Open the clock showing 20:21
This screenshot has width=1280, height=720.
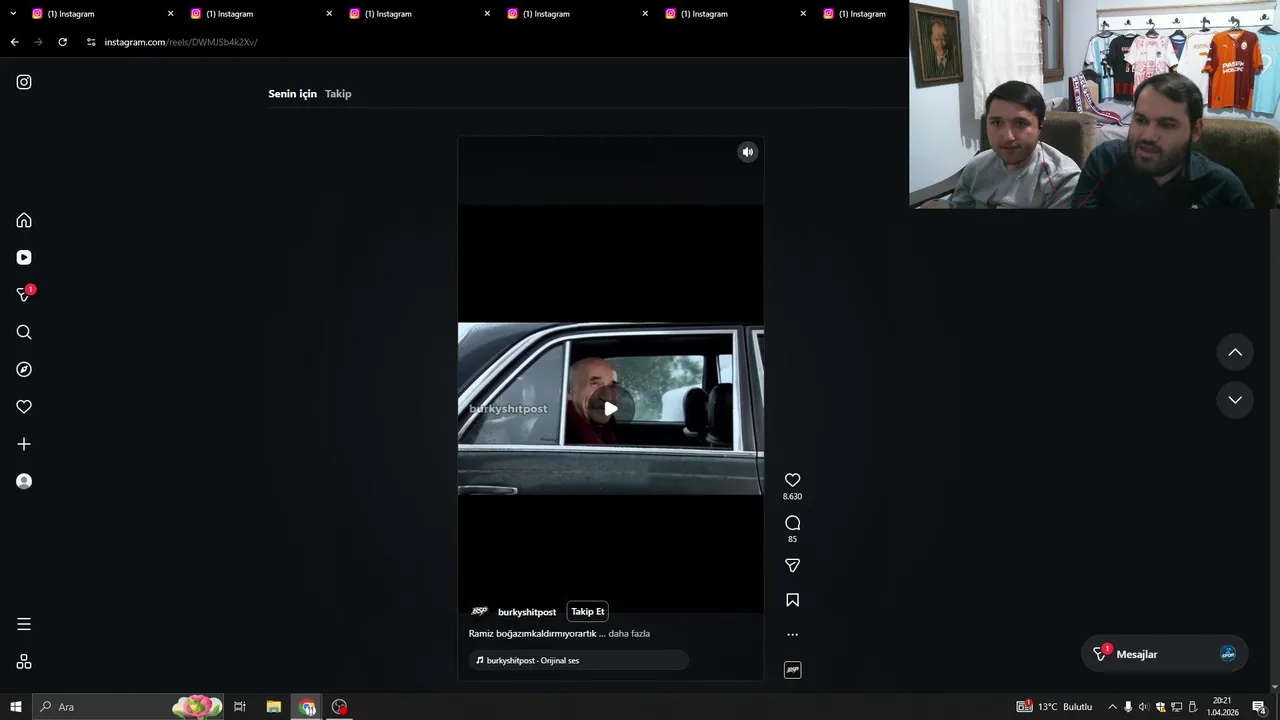click(1222, 707)
